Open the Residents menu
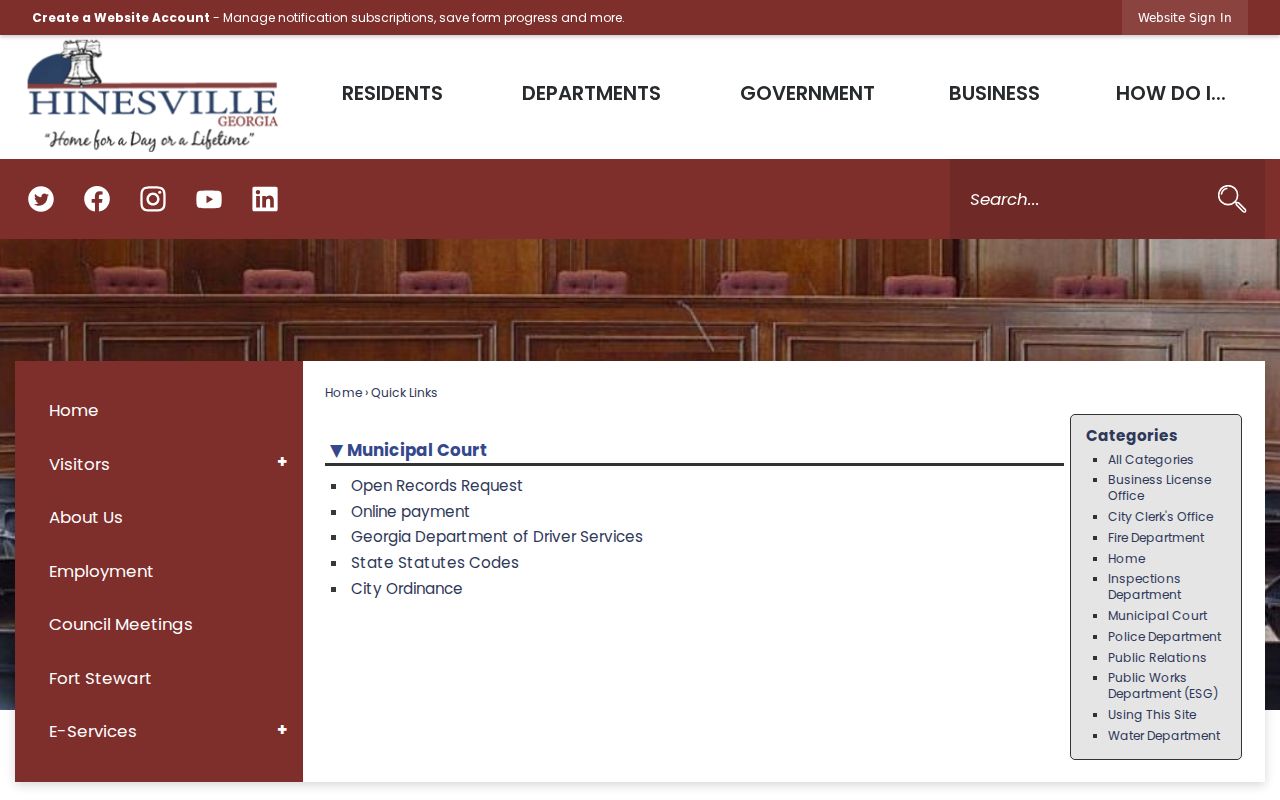 click(392, 93)
